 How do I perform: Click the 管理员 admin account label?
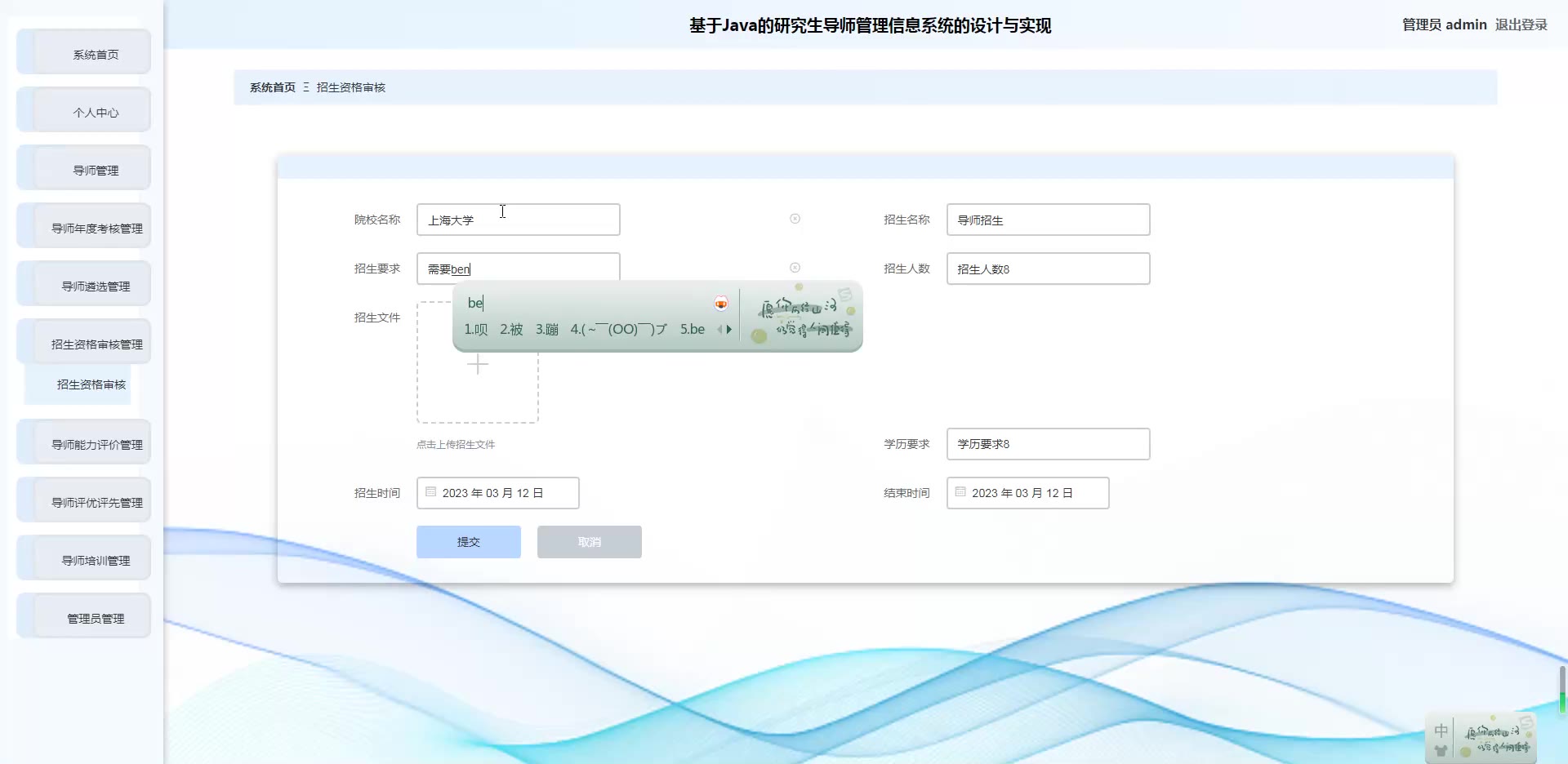1444,24
